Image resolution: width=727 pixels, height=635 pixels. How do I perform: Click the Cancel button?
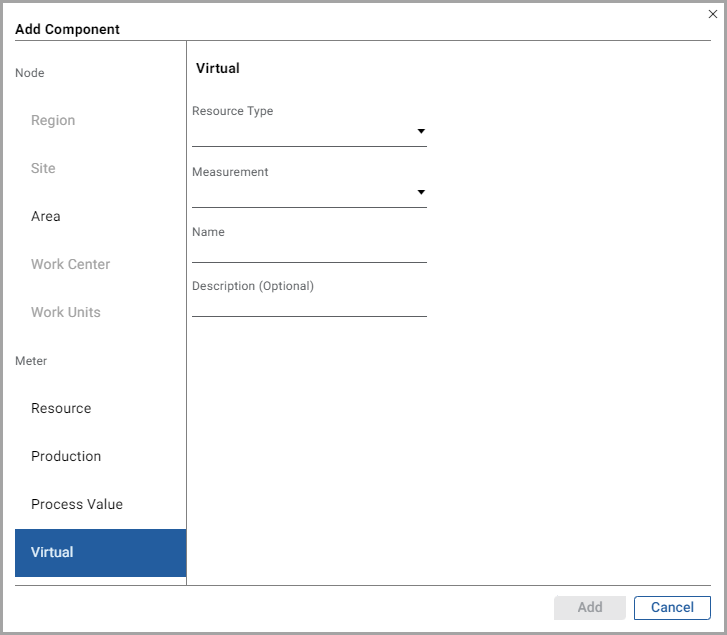click(672, 607)
